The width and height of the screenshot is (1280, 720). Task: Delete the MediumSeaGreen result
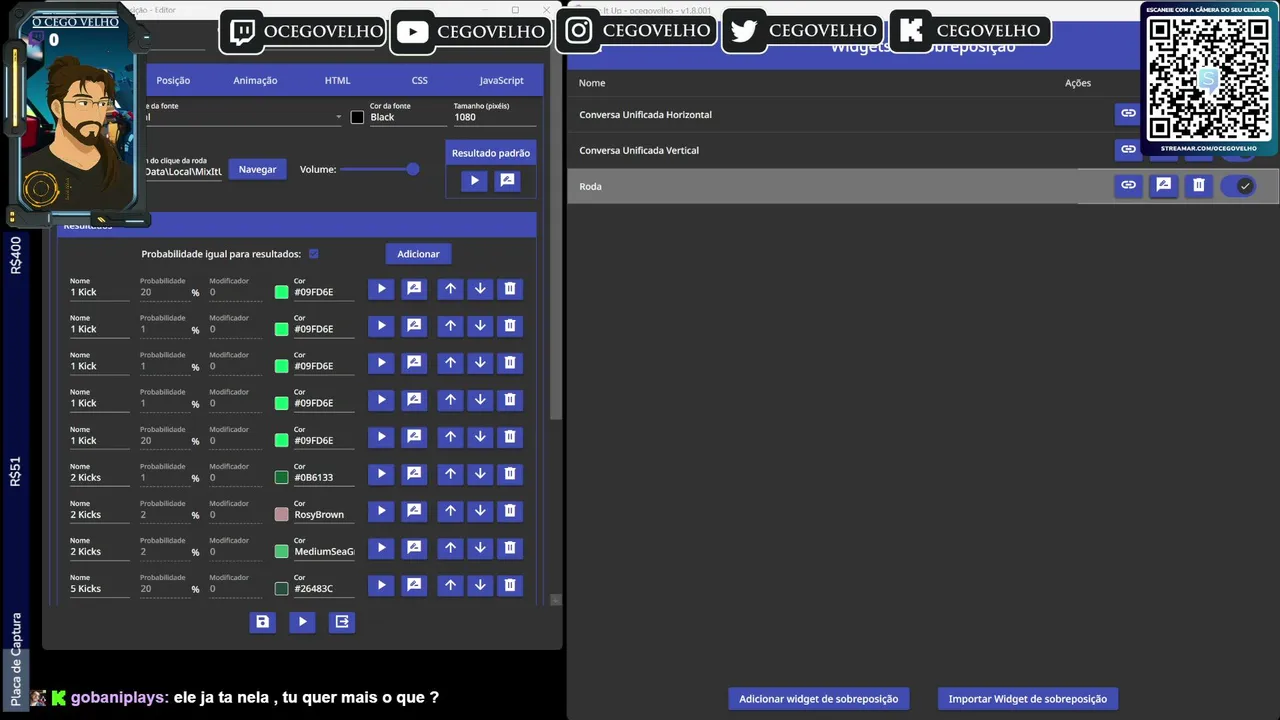510,548
